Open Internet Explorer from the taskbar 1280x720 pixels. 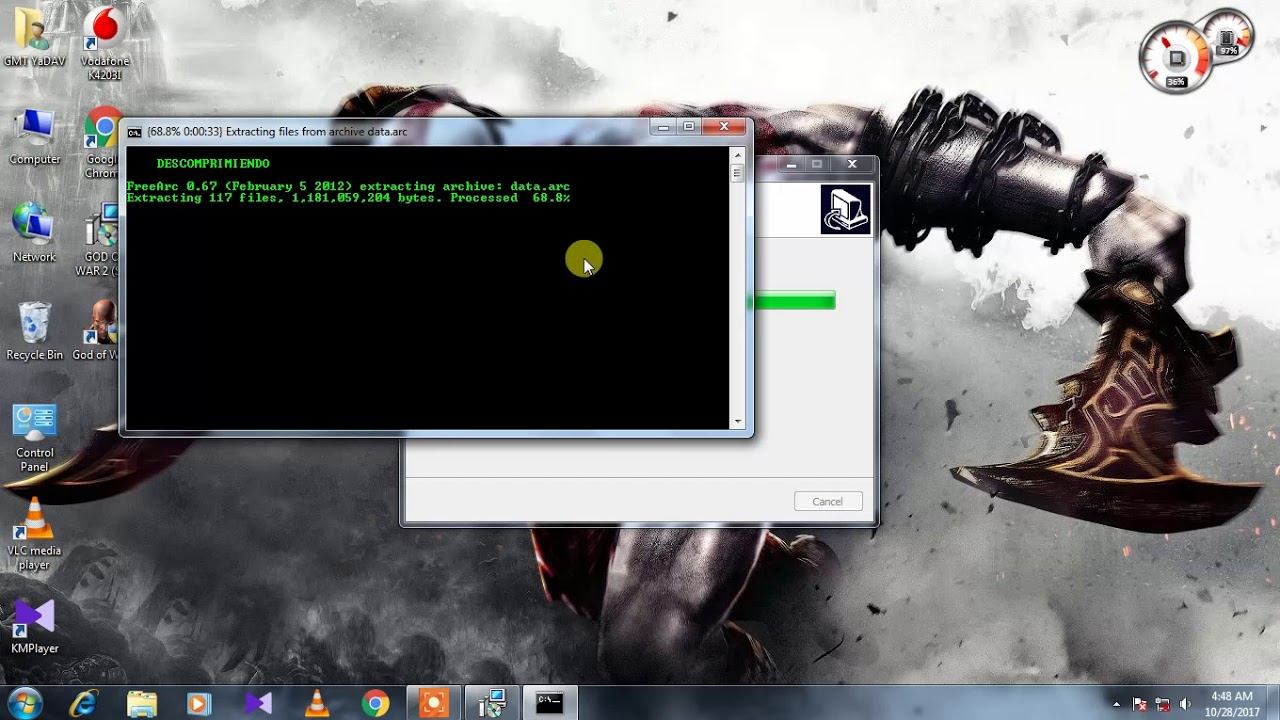[83, 703]
